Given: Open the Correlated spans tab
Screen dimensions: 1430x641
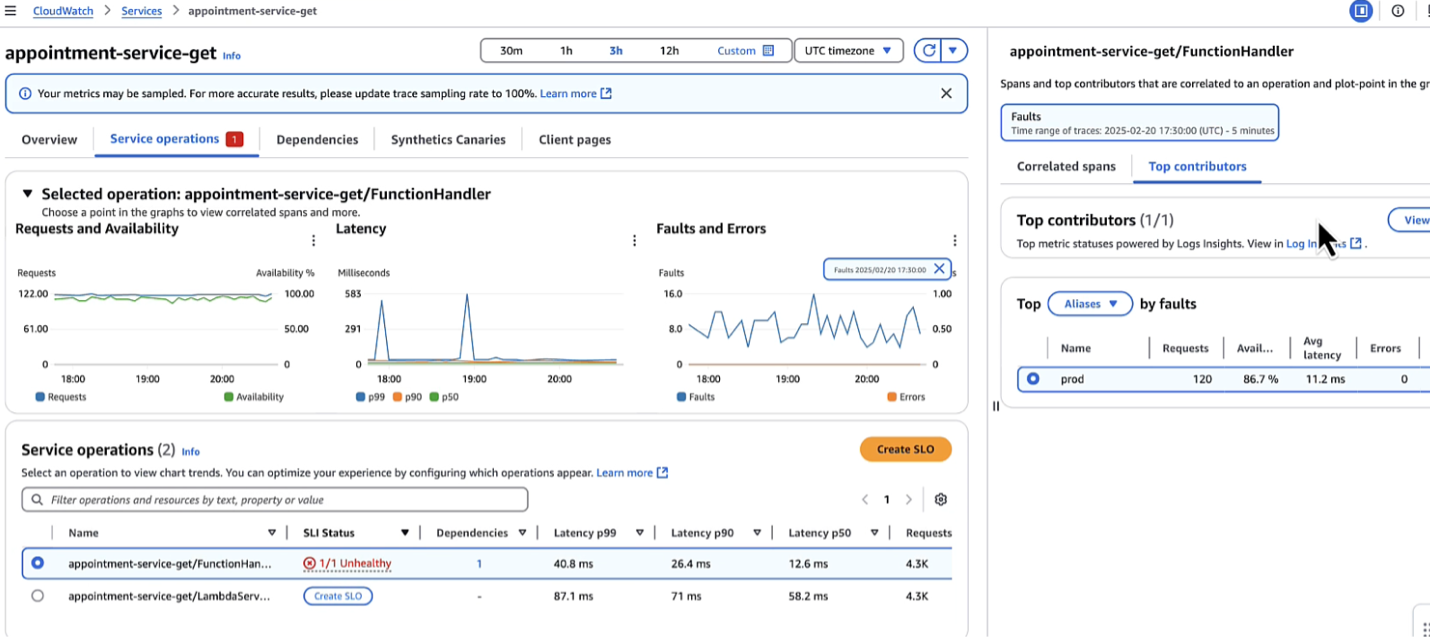Looking at the screenshot, I should (1066, 166).
